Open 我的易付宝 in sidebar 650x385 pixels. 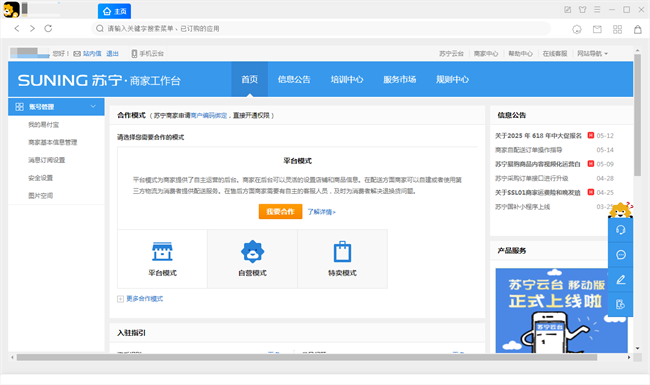pyautogui.click(x=44, y=125)
